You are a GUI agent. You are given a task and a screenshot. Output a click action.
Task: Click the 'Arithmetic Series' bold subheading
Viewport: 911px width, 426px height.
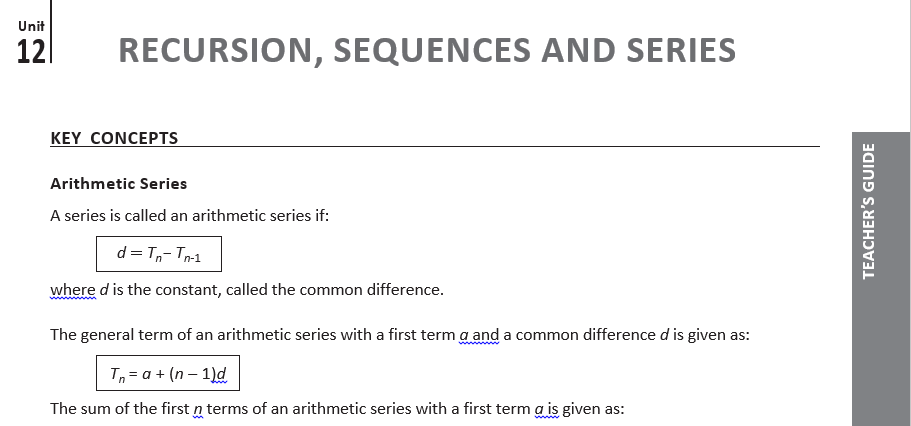(118, 184)
